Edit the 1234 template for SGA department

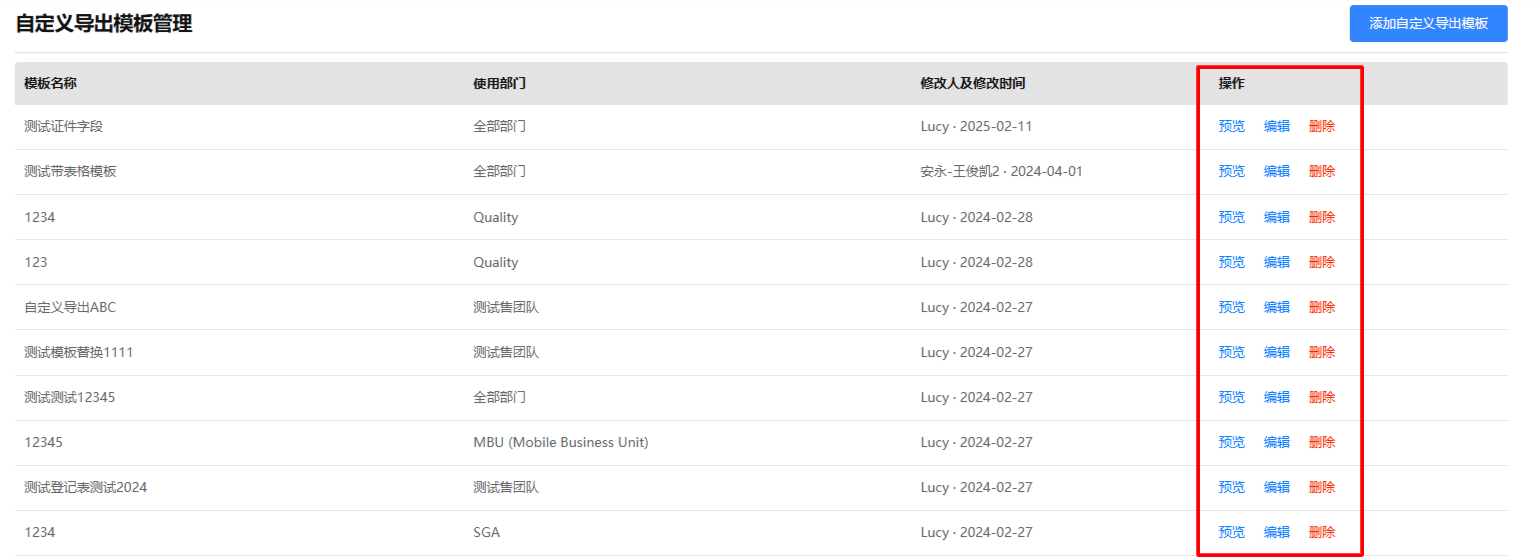1277,532
